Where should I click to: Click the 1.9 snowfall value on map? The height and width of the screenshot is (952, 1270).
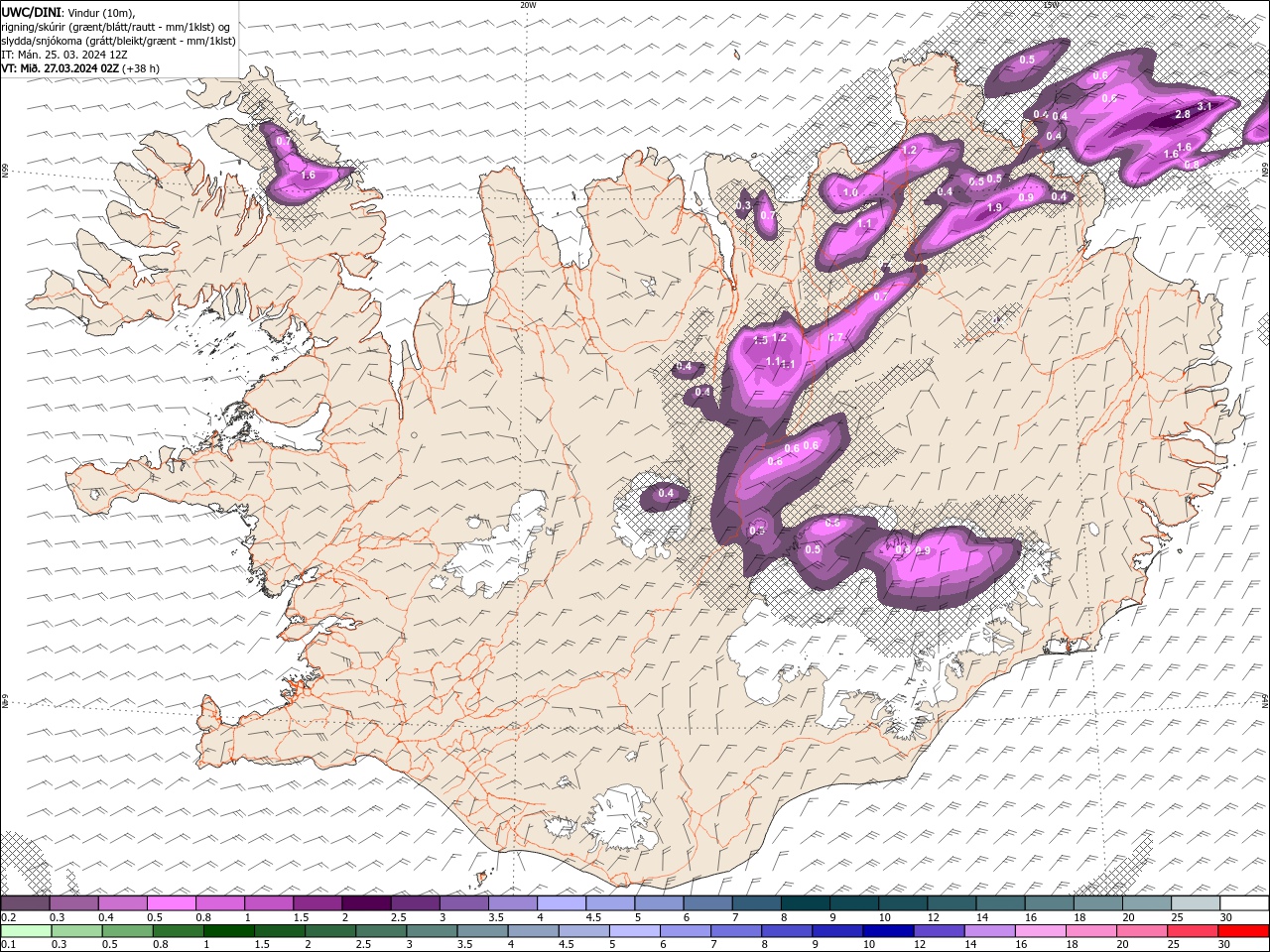tap(994, 207)
